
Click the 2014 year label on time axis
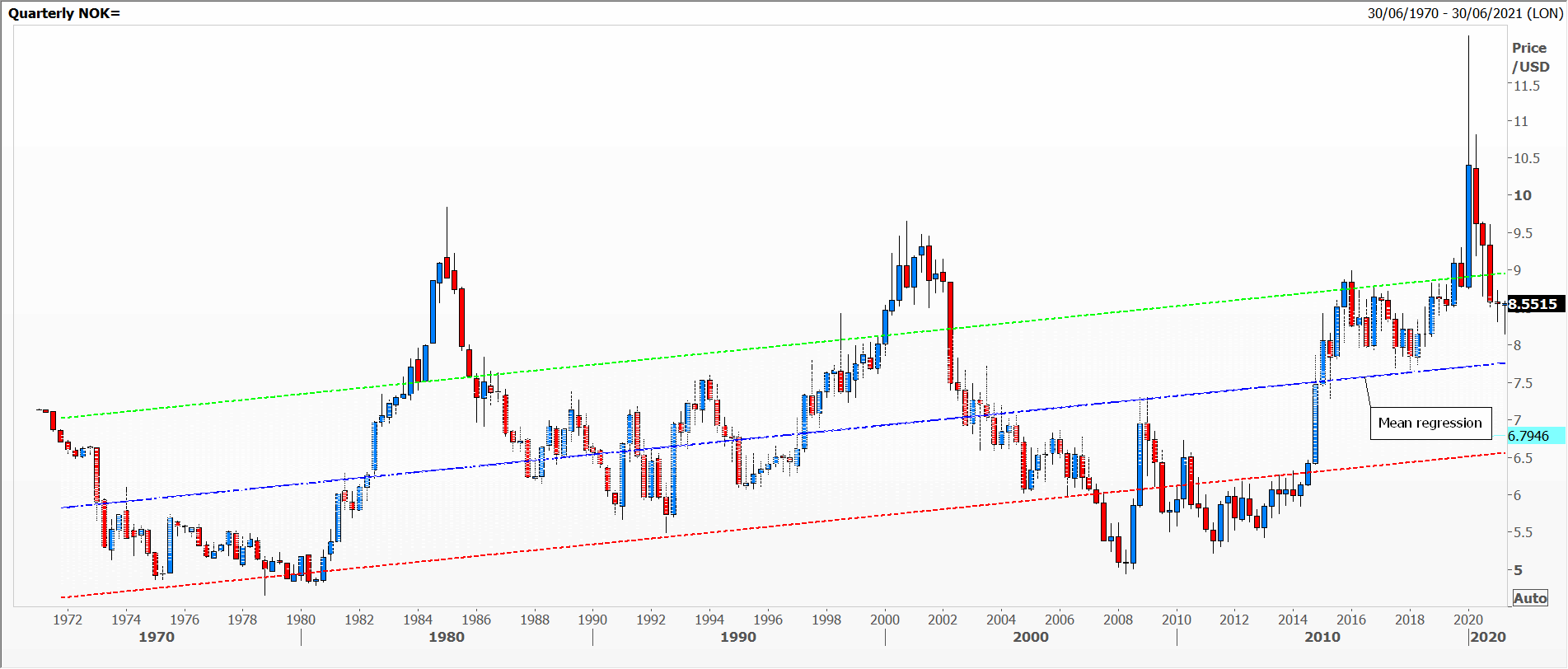pos(1293,620)
